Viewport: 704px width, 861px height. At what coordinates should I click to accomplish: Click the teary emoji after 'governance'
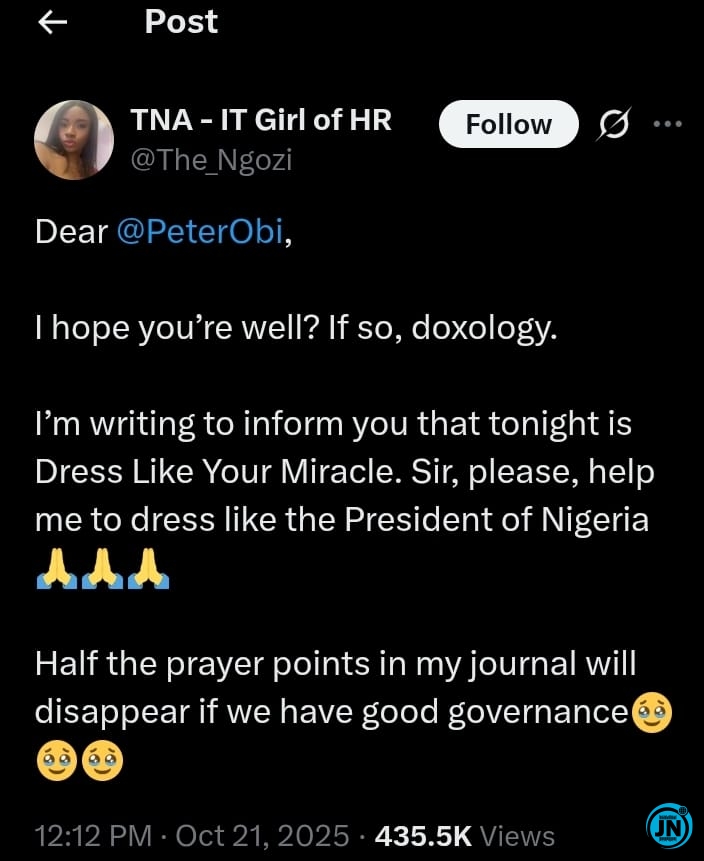click(x=654, y=713)
